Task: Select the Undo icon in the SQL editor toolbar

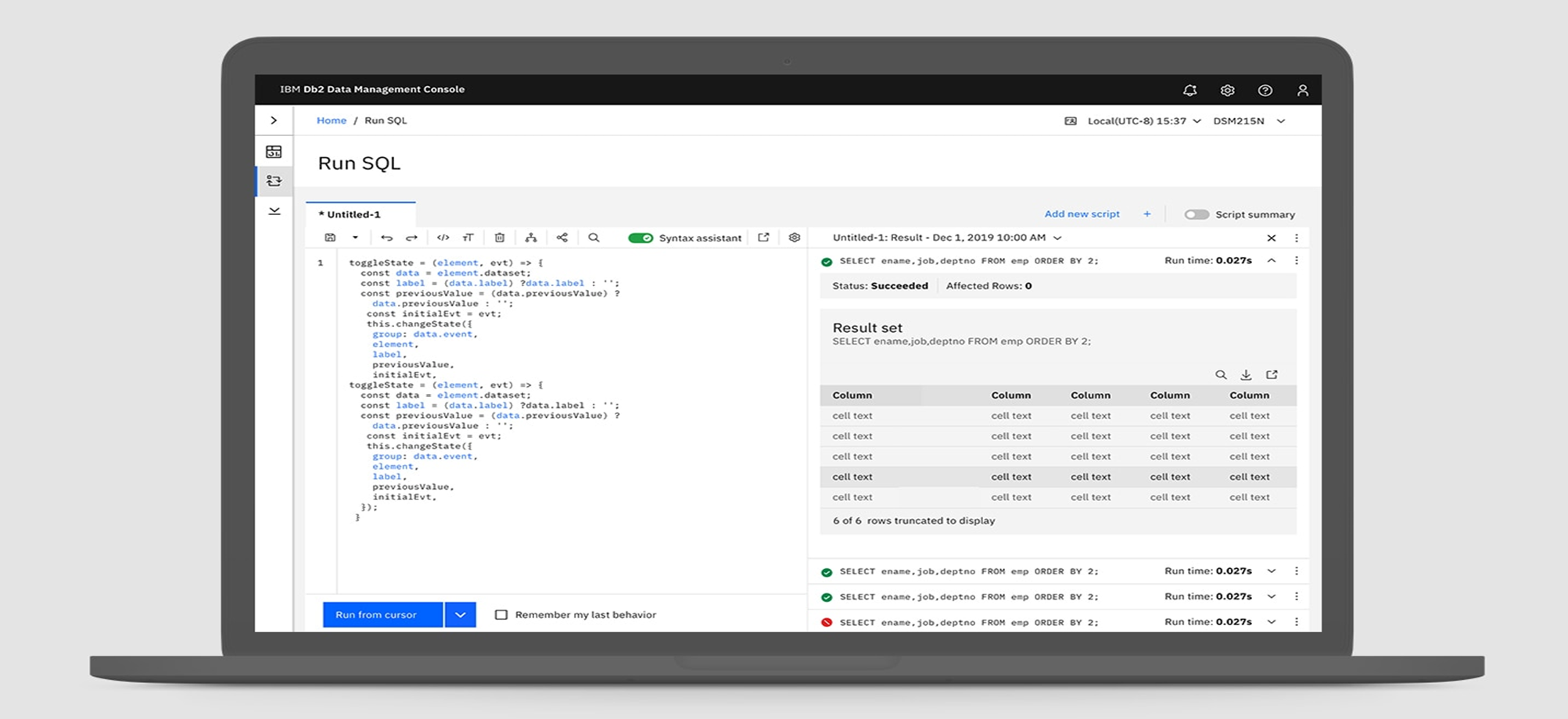Action: 388,238
